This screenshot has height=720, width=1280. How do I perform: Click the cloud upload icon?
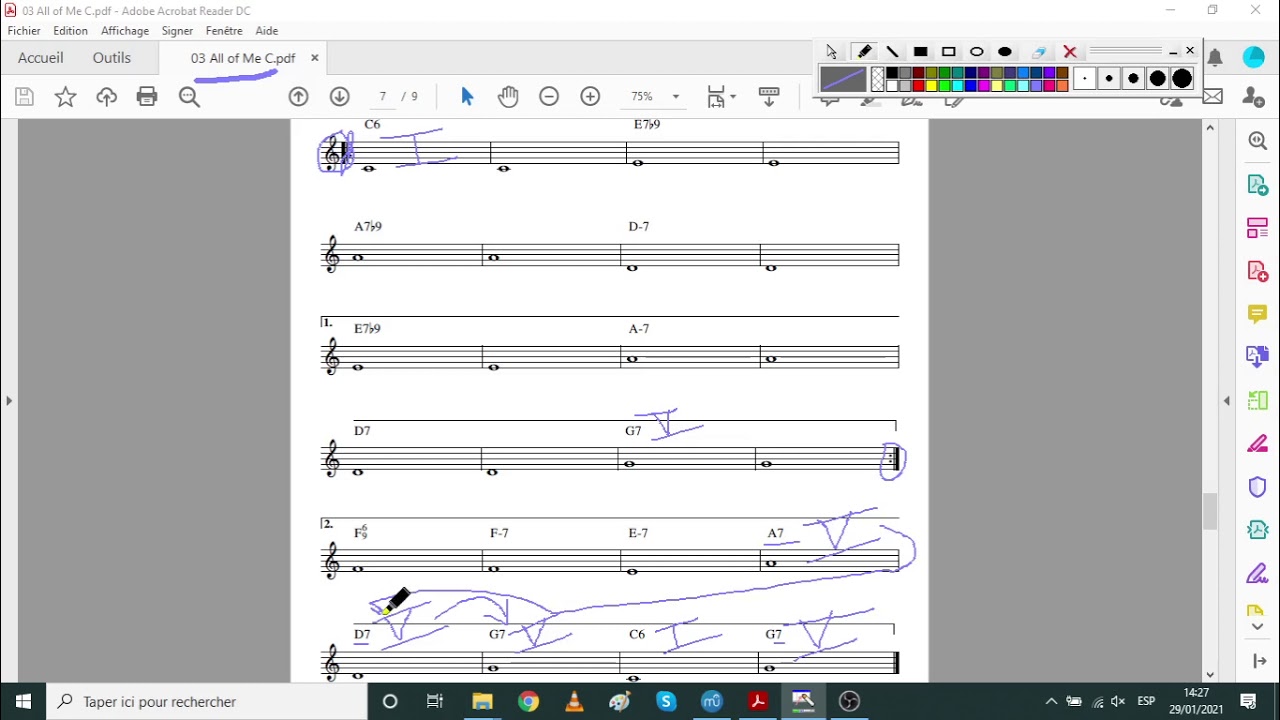[x=106, y=96]
